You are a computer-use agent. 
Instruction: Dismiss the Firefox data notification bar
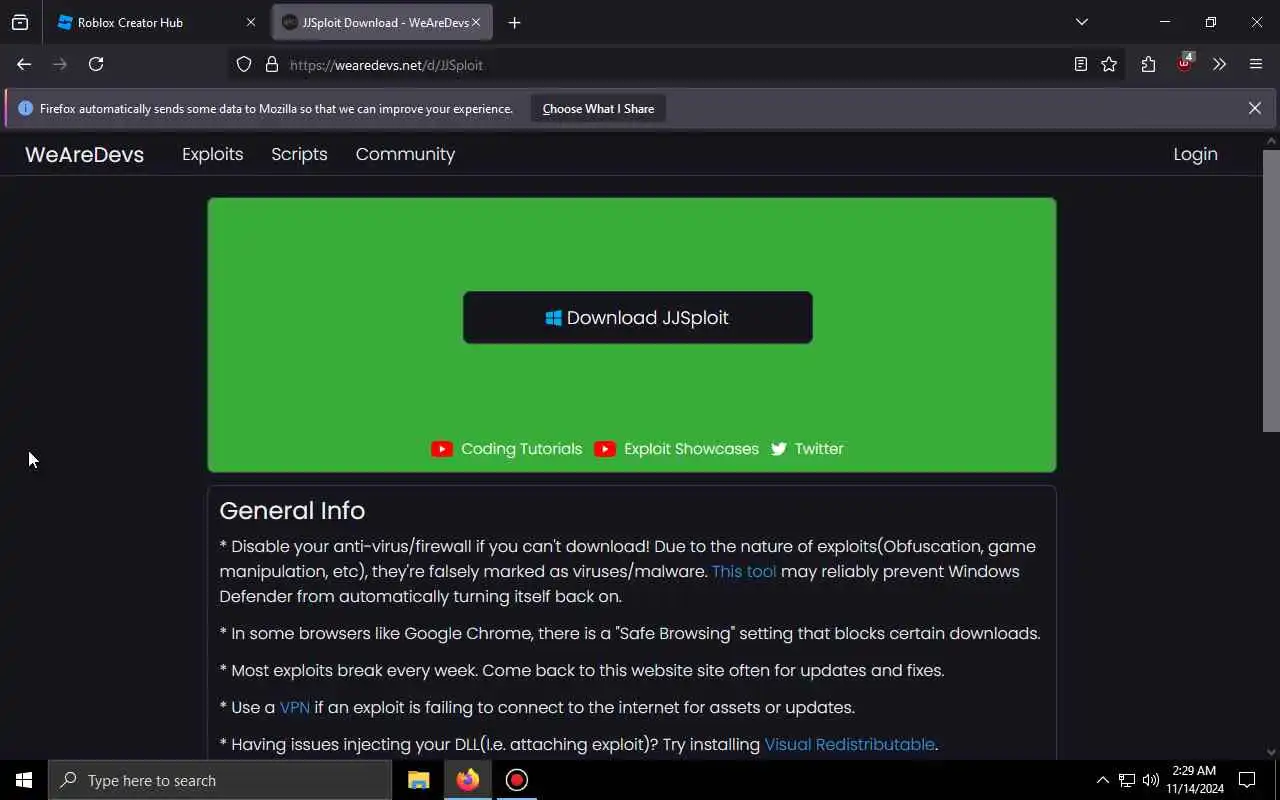click(1254, 108)
